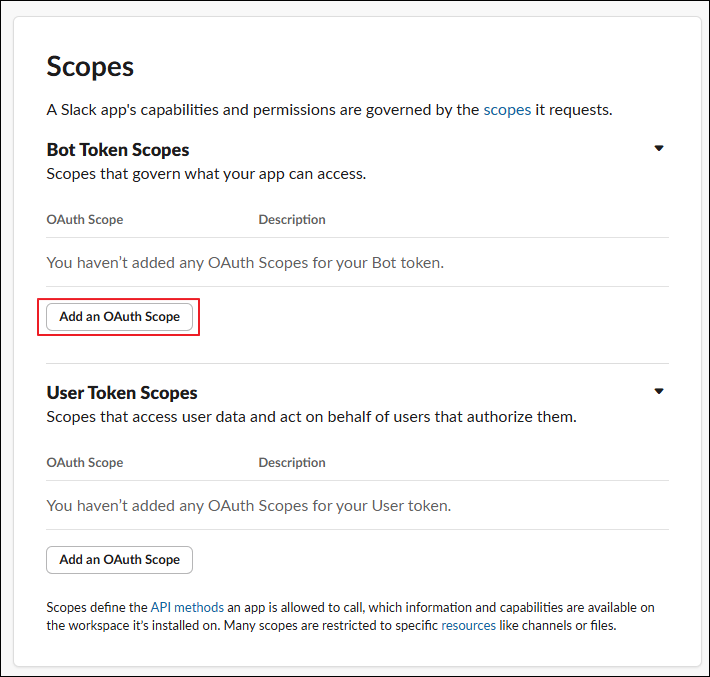The width and height of the screenshot is (710, 677).
Task: Open the 'resources' link
Action: 469,625
